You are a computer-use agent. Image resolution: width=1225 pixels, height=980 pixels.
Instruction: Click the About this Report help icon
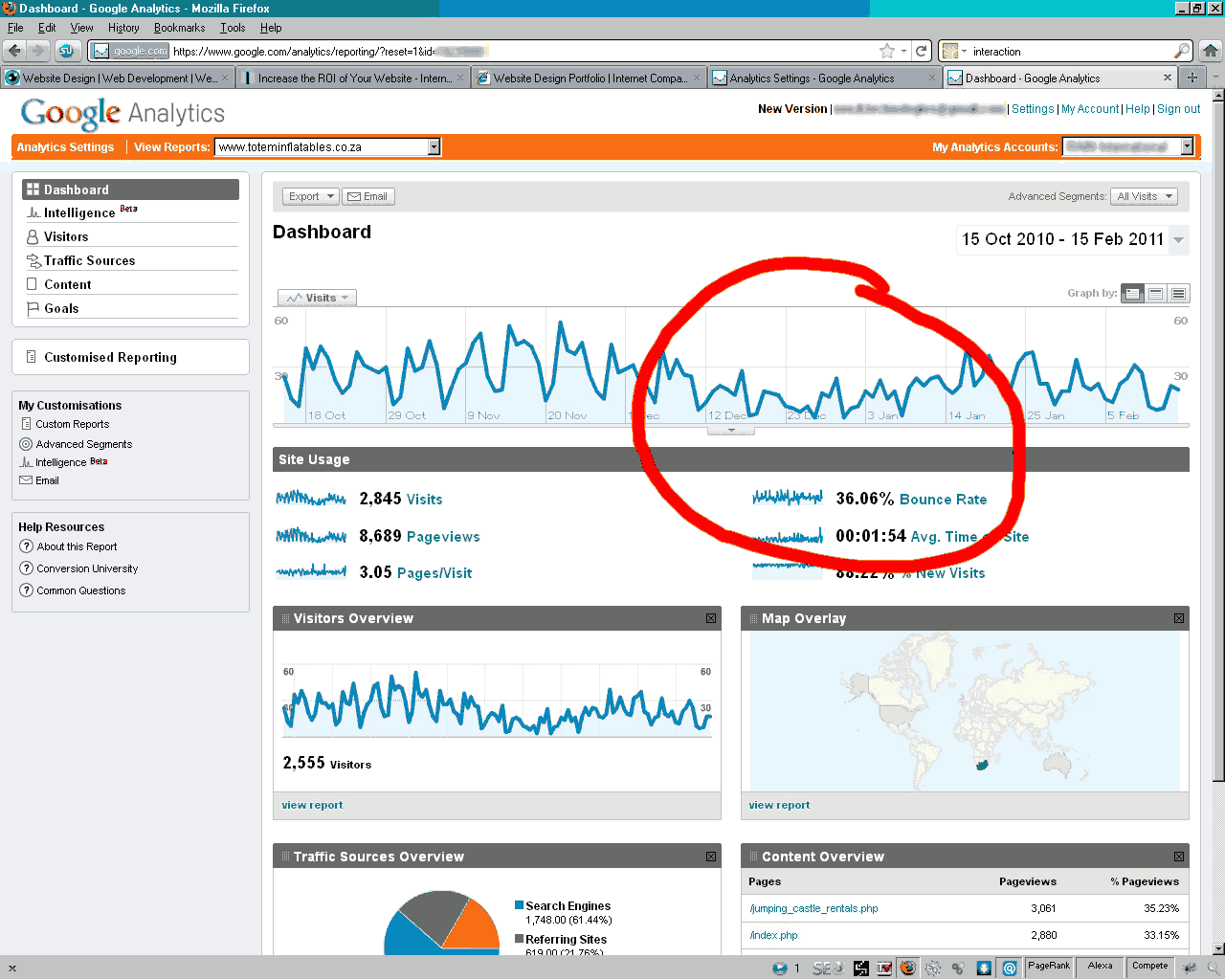[26, 546]
